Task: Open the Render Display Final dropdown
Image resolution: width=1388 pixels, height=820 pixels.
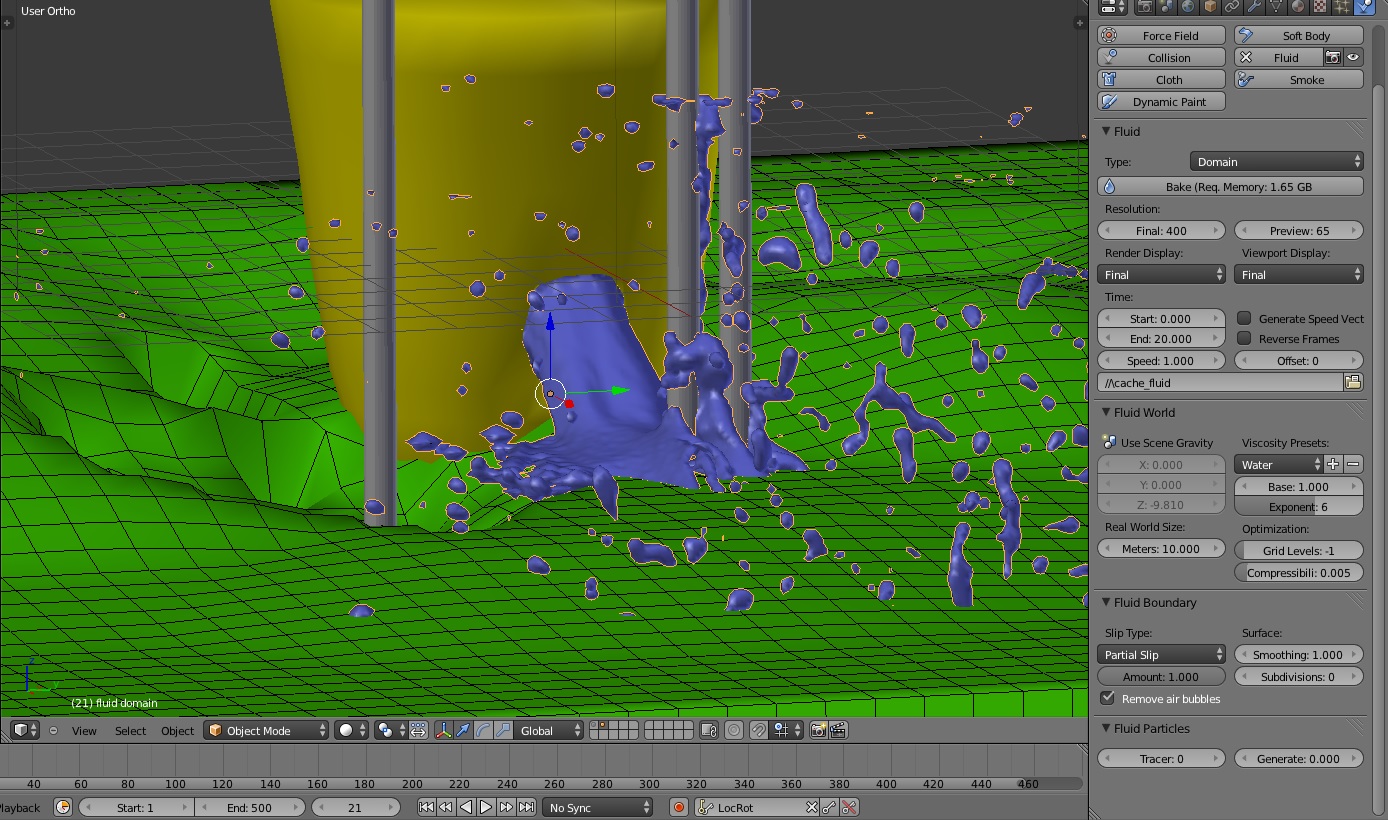Action: [1161, 274]
